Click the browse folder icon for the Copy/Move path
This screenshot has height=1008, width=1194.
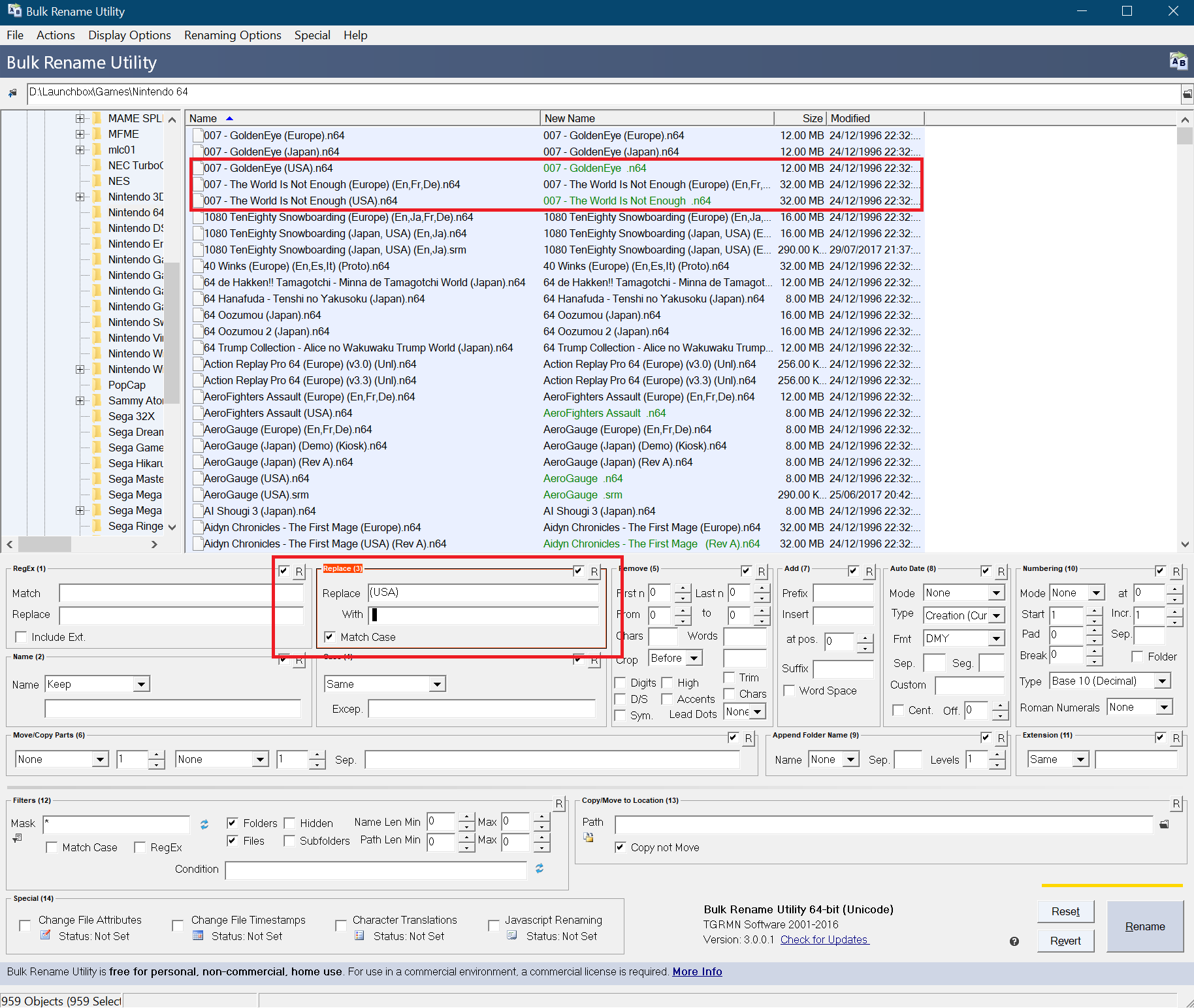[1164, 824]
